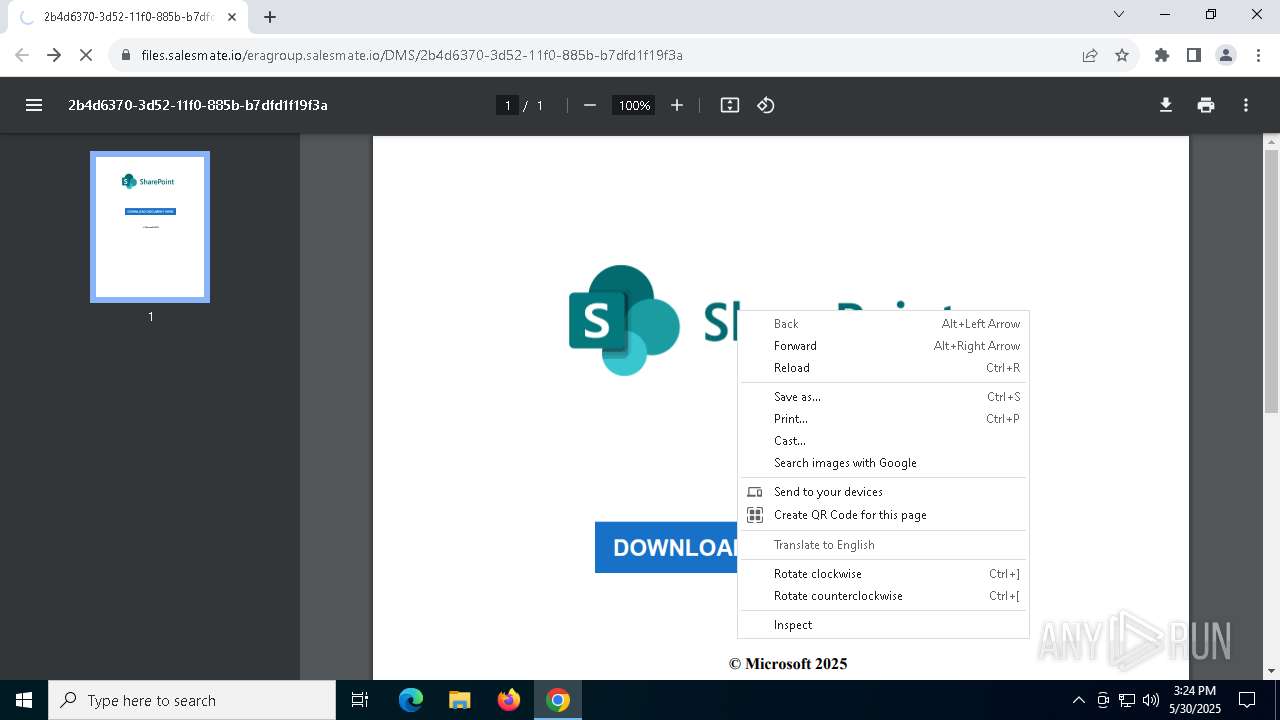The image size is (1280, 720).
Task: Choose Save as... from the context menu
Action: pyautogui.click(x=883, y=397)
